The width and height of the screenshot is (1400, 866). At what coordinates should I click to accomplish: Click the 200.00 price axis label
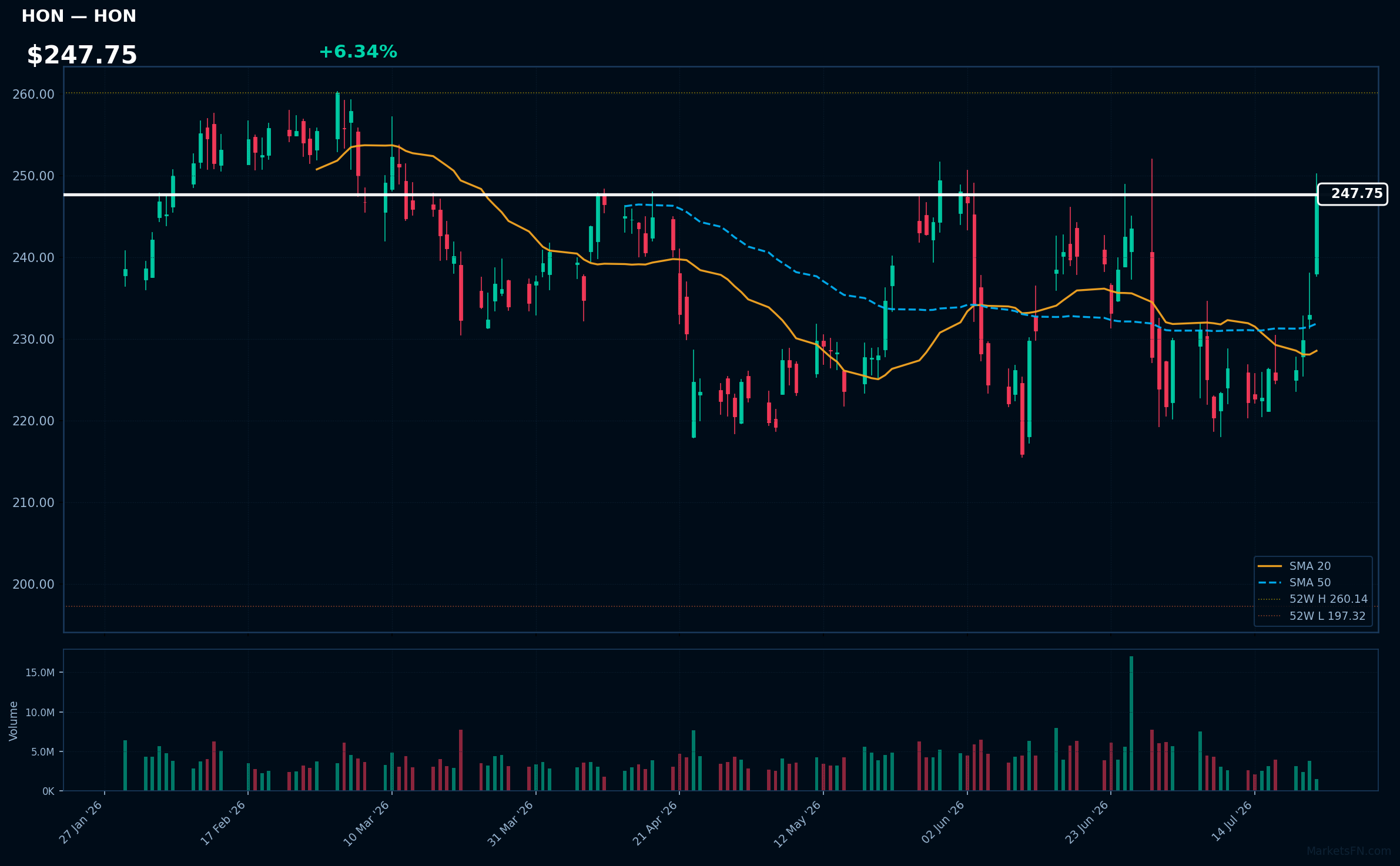coord(34,585)
